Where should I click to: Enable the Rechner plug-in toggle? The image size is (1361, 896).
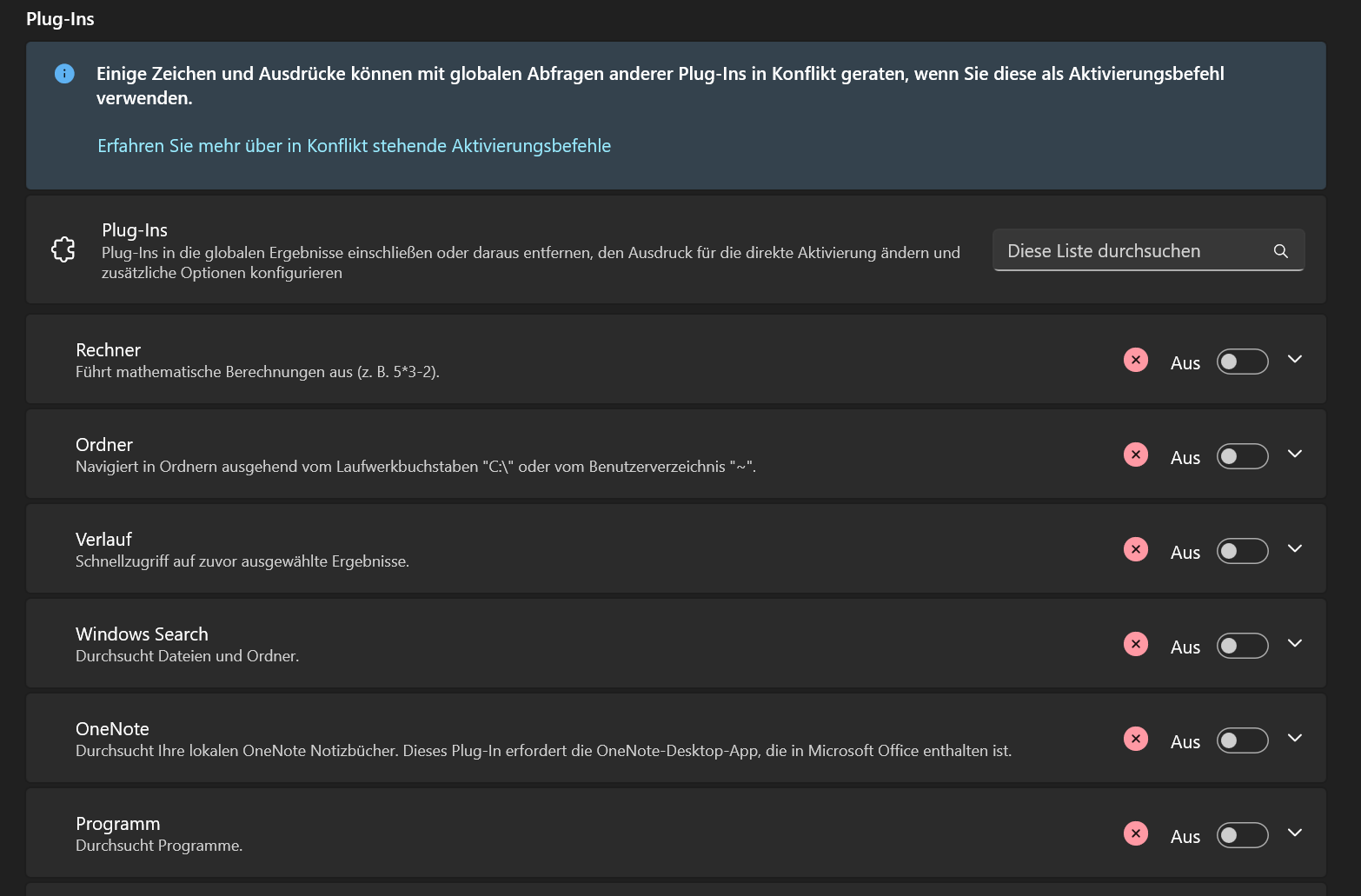tap(1242, 362)
